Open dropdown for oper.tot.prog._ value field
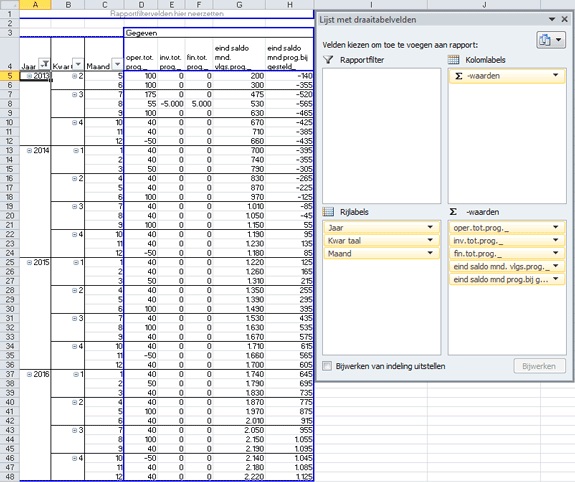 coord(556,227)
